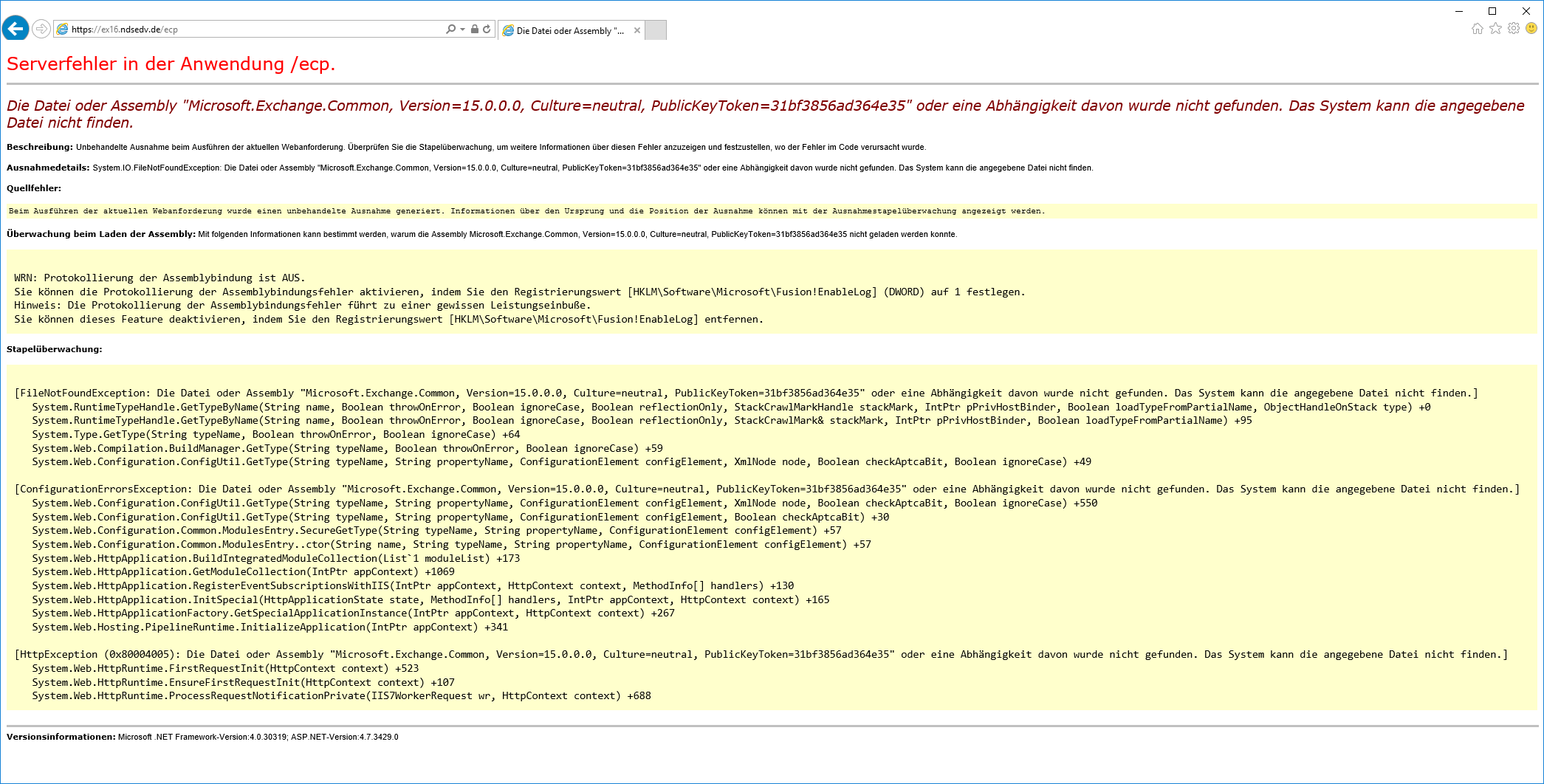Image resolution: width=1544 pixels, height=784 pixels.
Task: Close the 'Die Datei oder Assembly' tab
Action: click(x=637, y=30)
